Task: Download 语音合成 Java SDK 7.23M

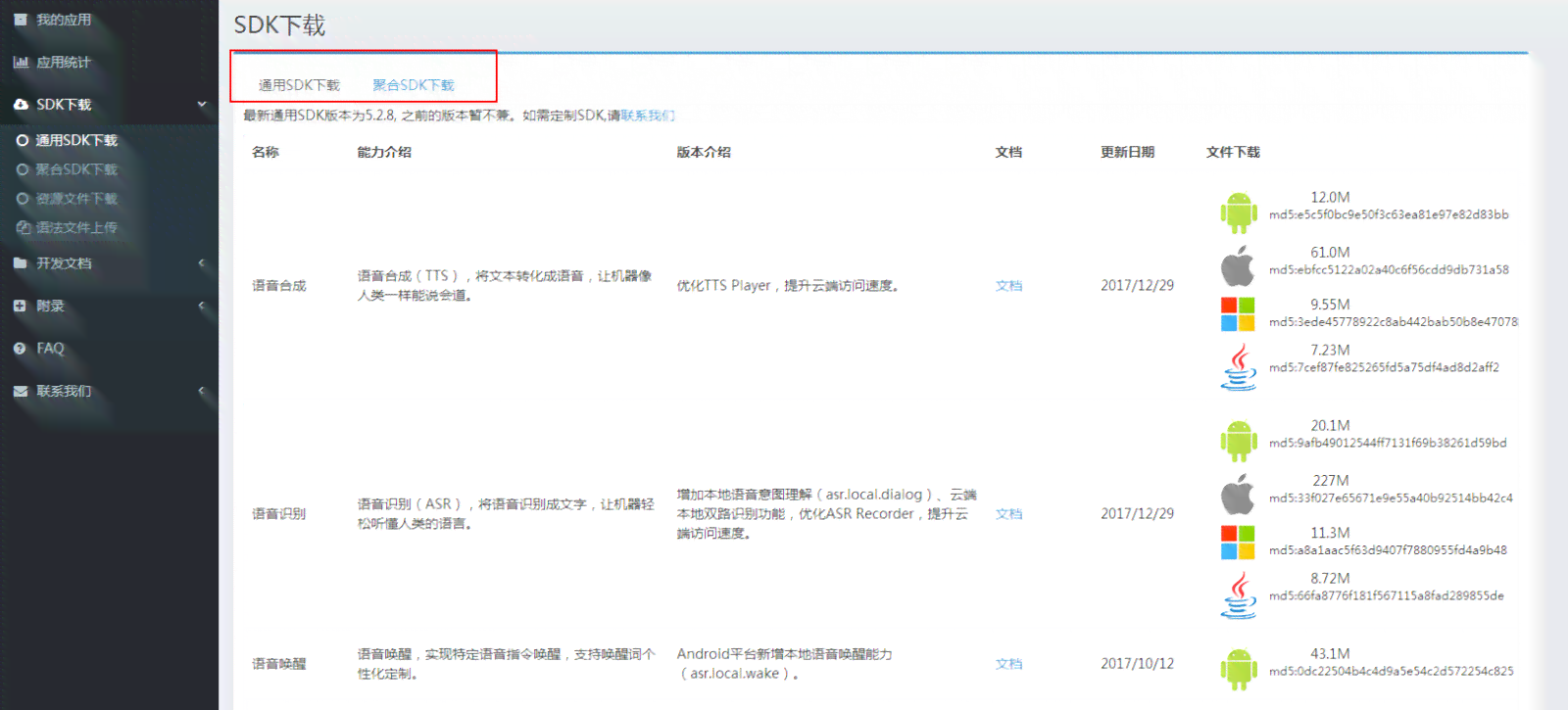Action: click(1239, 367)
